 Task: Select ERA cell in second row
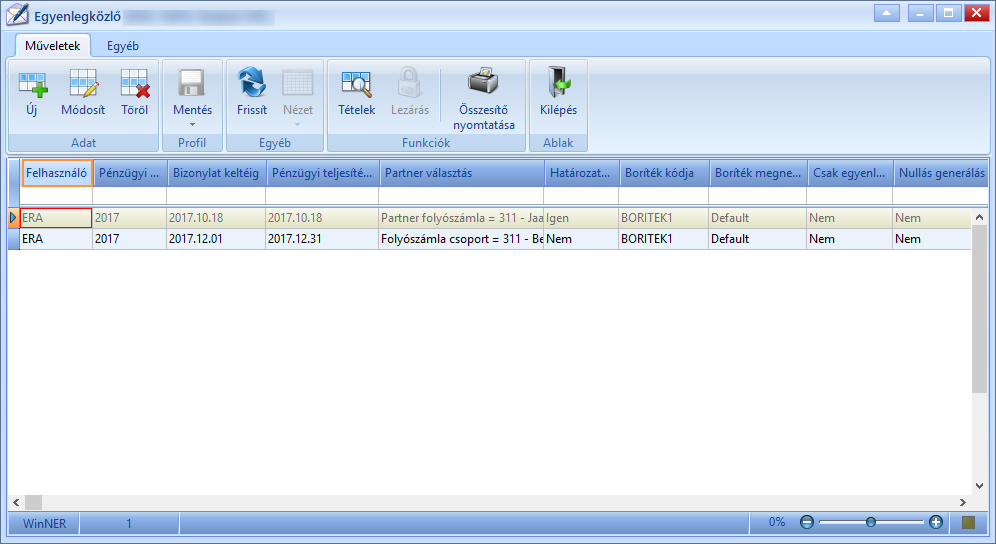click(x=57, y=239)
